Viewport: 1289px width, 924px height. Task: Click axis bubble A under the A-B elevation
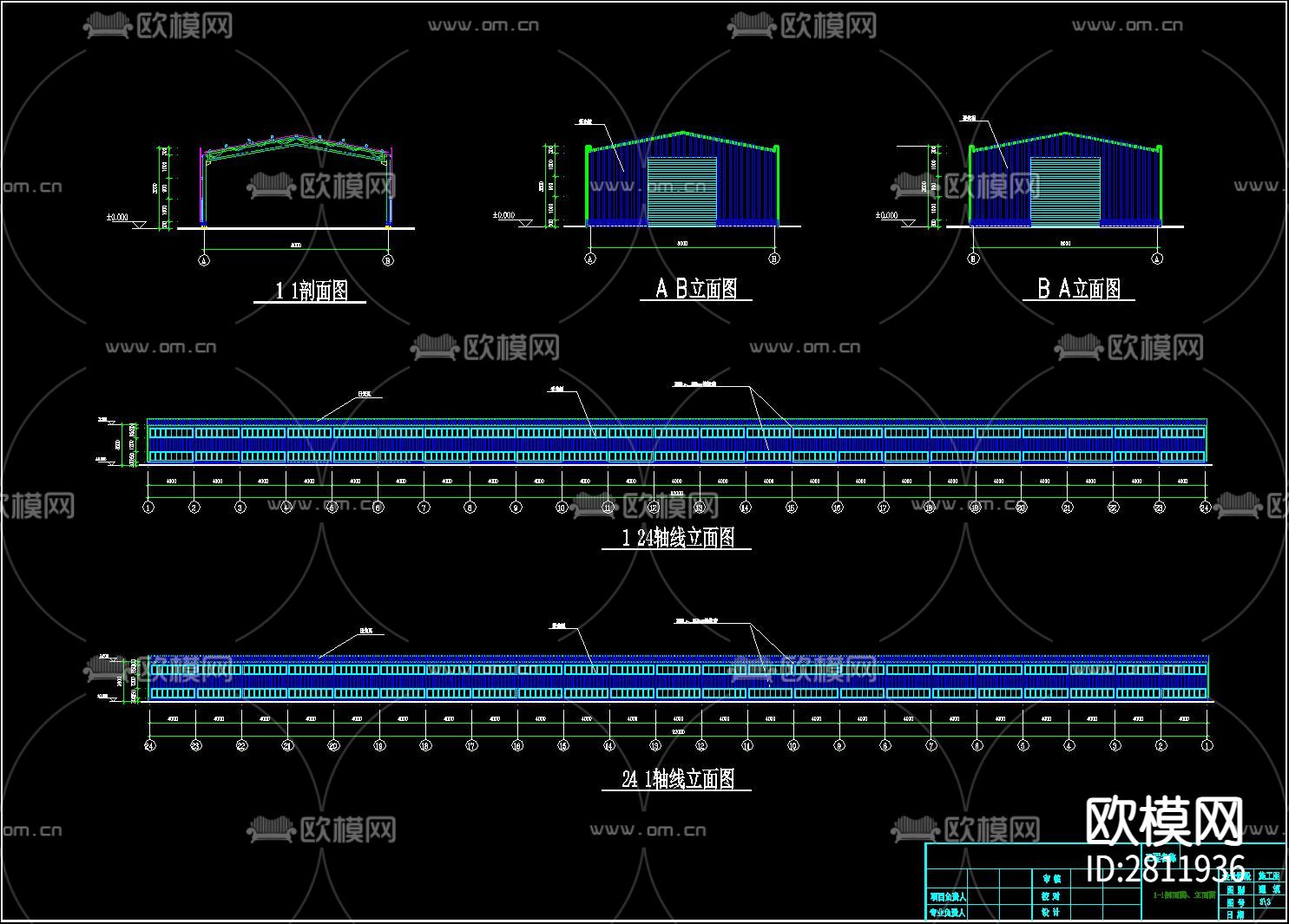[591, 259]
